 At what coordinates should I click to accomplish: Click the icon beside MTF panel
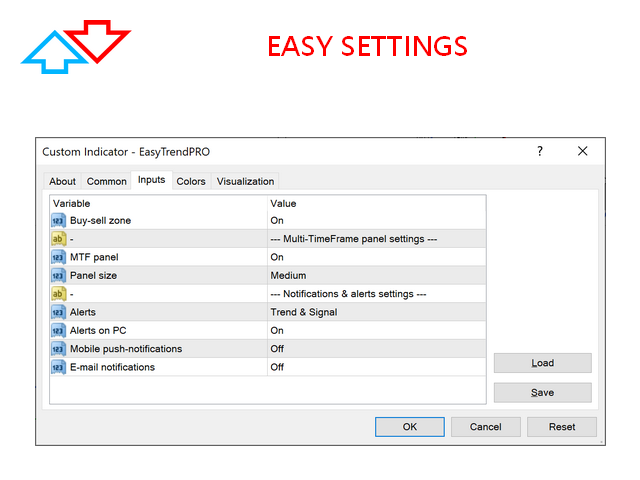click(x=58, y=257)
